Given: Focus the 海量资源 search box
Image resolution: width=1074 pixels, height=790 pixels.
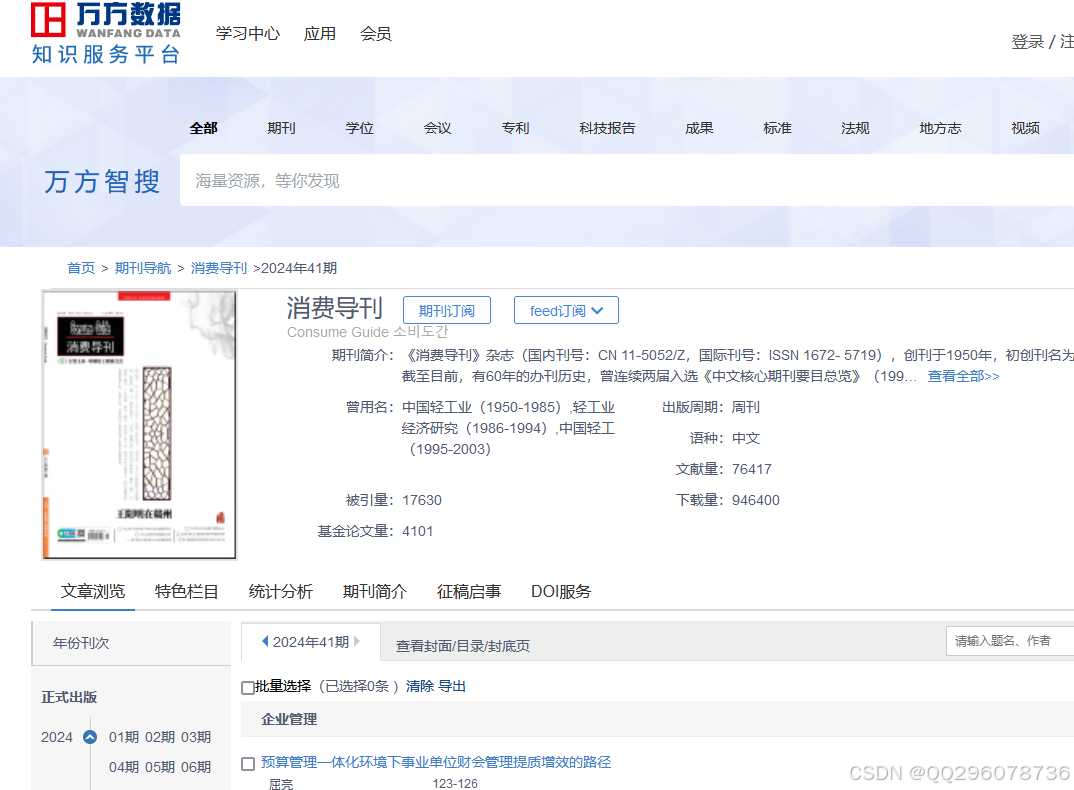Looking at the screenshot, I should coord(627,180).
